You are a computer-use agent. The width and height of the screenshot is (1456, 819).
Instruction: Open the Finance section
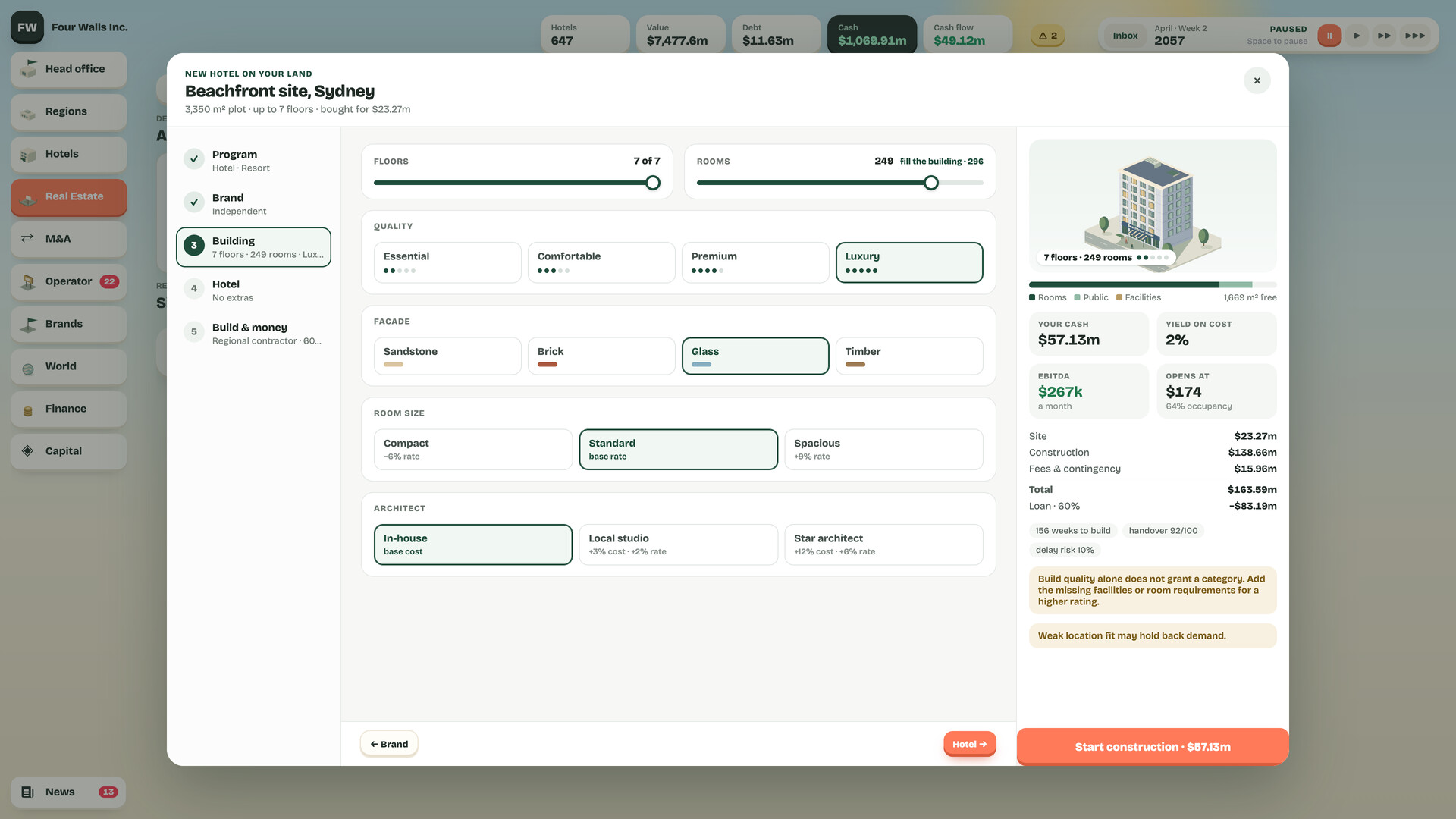[x=68, y=409]
